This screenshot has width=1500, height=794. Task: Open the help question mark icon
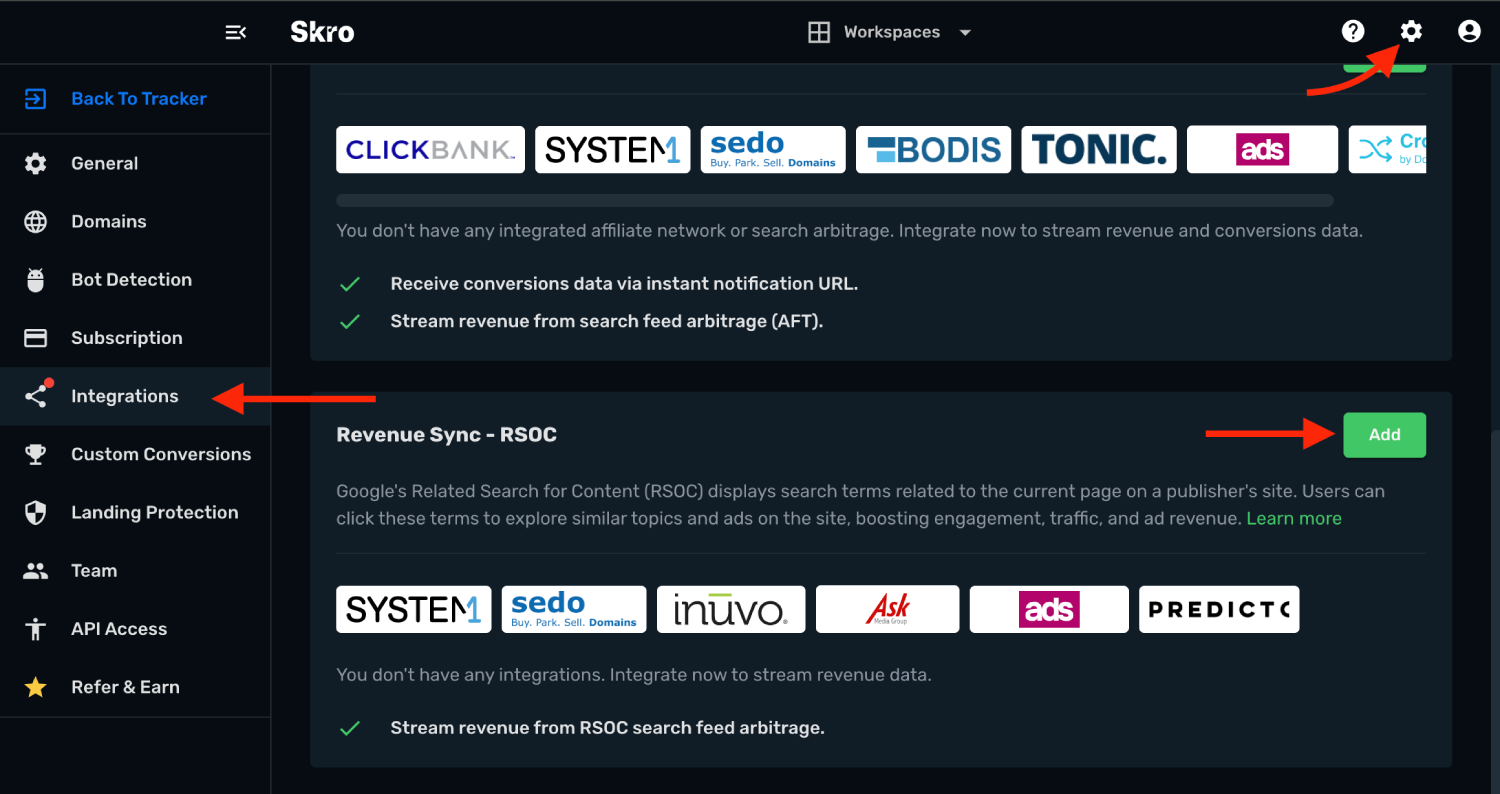coord(1353,31)
